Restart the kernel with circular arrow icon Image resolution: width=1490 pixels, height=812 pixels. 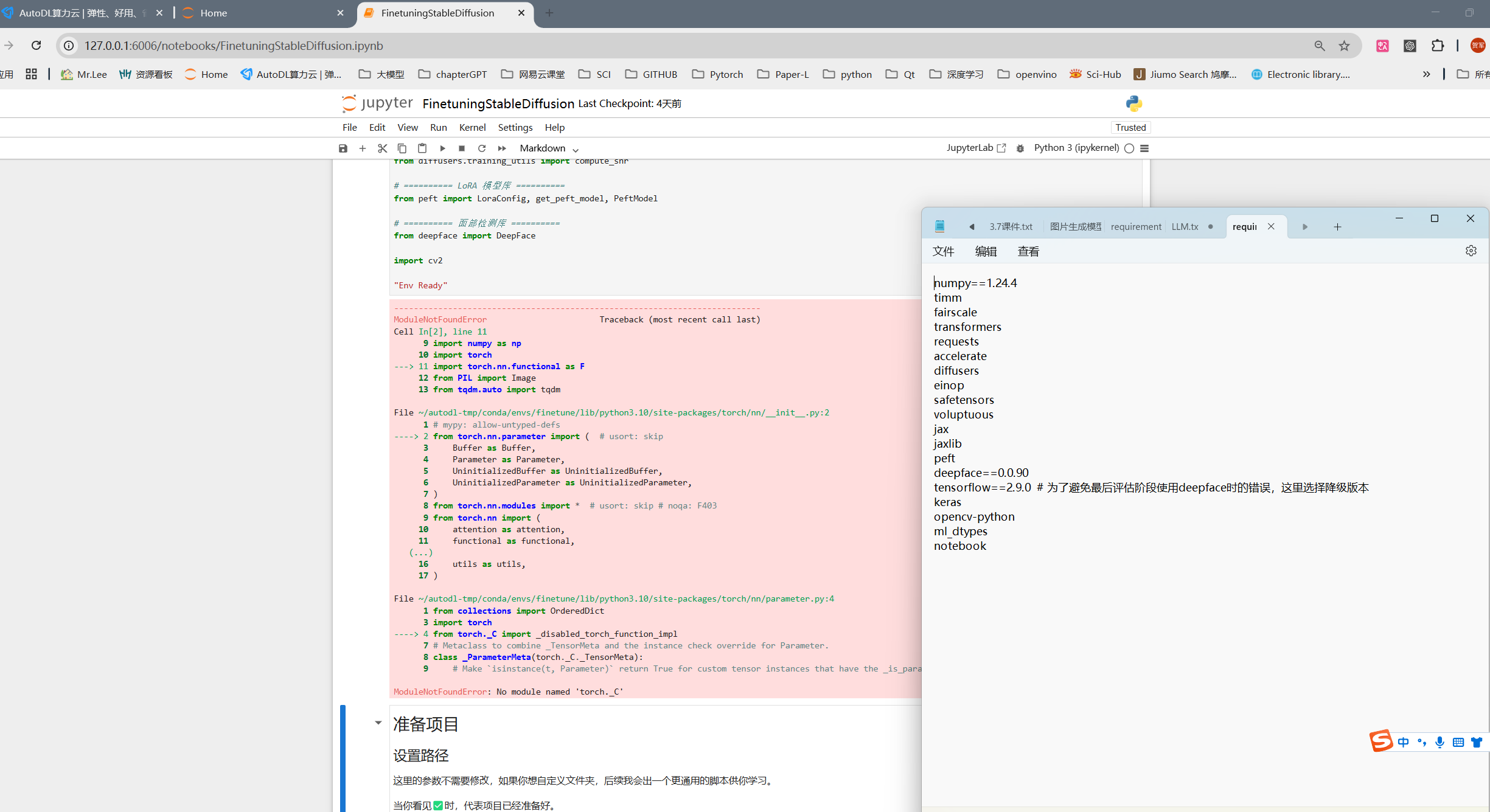(x=482, y=148)
